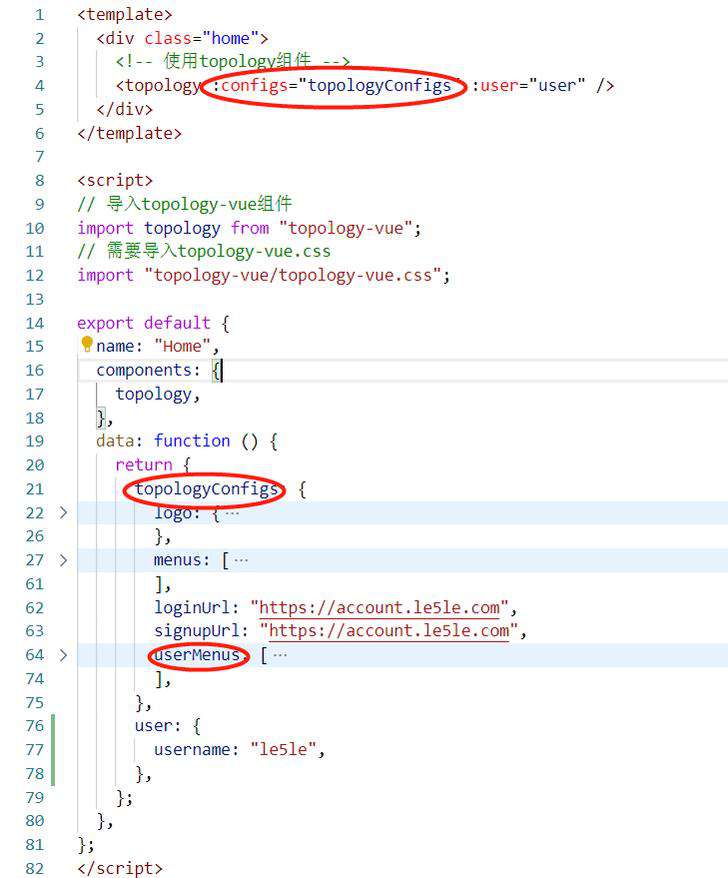The width and height of the screenshot is (728, 878).
Task: Click the "</script>" closing tag
Action: click(x=120, y=868)
